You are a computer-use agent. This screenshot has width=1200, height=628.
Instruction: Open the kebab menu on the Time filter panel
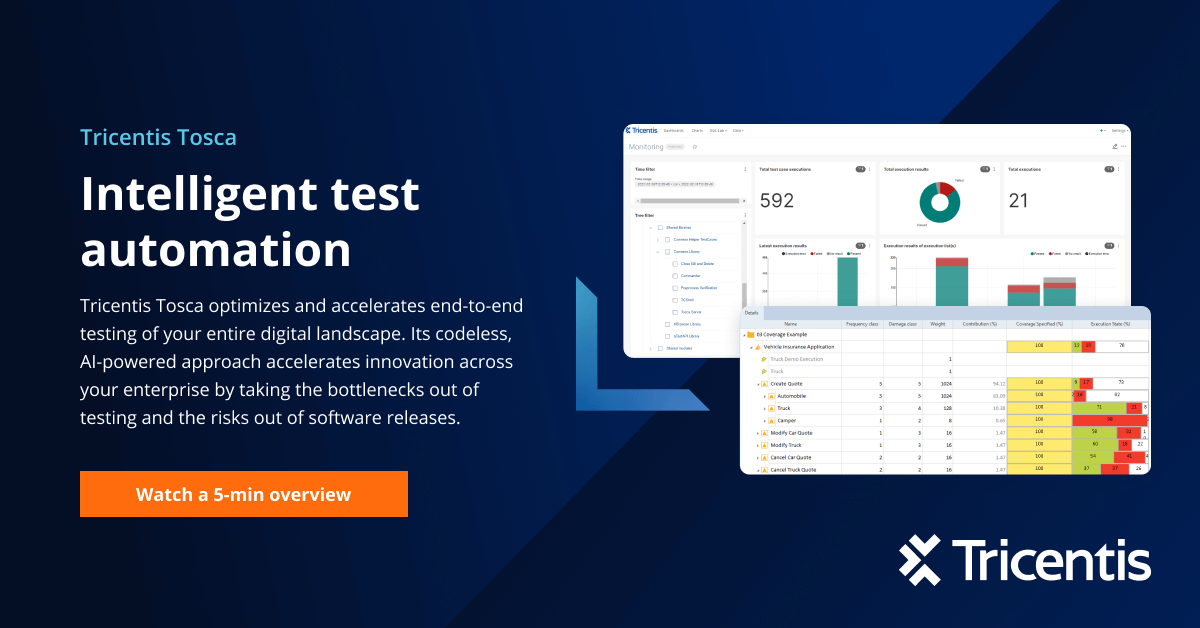745,169
